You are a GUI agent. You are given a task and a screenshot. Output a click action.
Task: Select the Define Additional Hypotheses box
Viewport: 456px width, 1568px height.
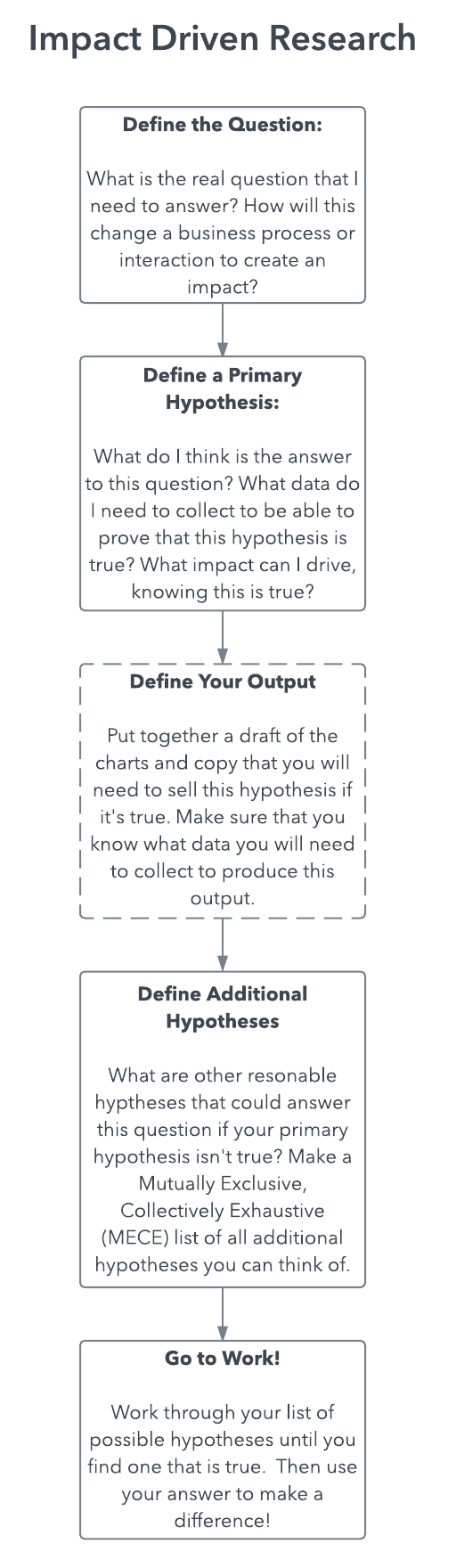point(223,1130)
